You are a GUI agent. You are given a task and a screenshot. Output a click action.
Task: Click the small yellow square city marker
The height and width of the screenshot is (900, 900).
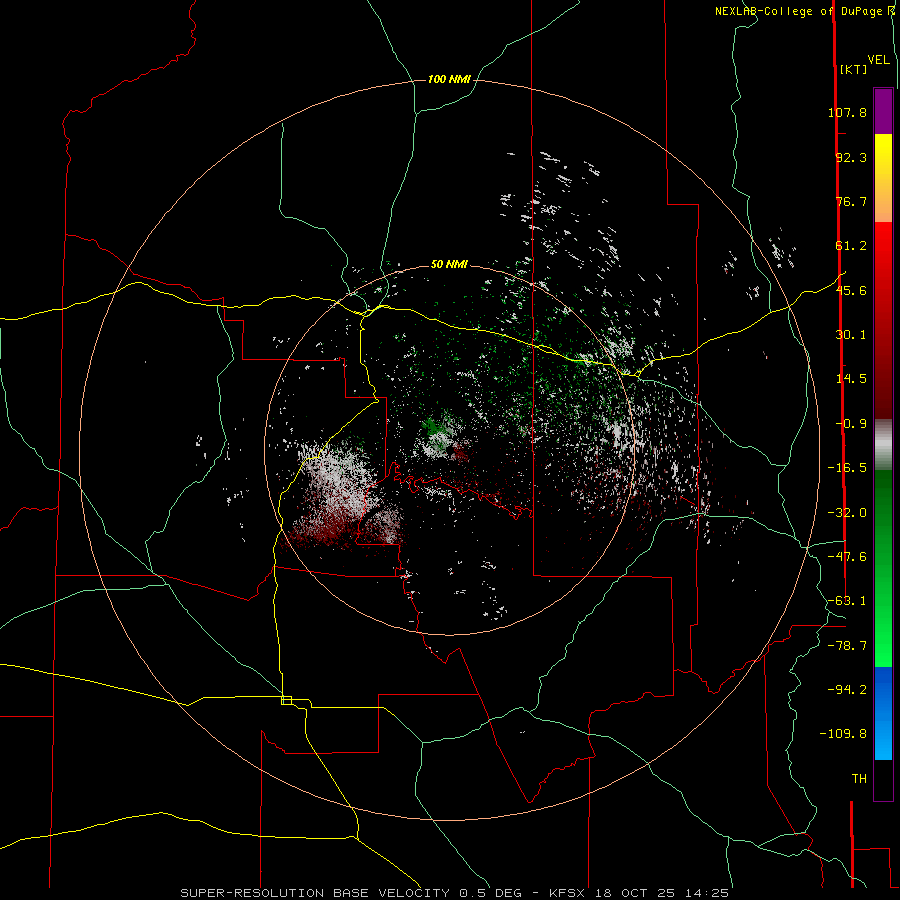coord(286,700)
